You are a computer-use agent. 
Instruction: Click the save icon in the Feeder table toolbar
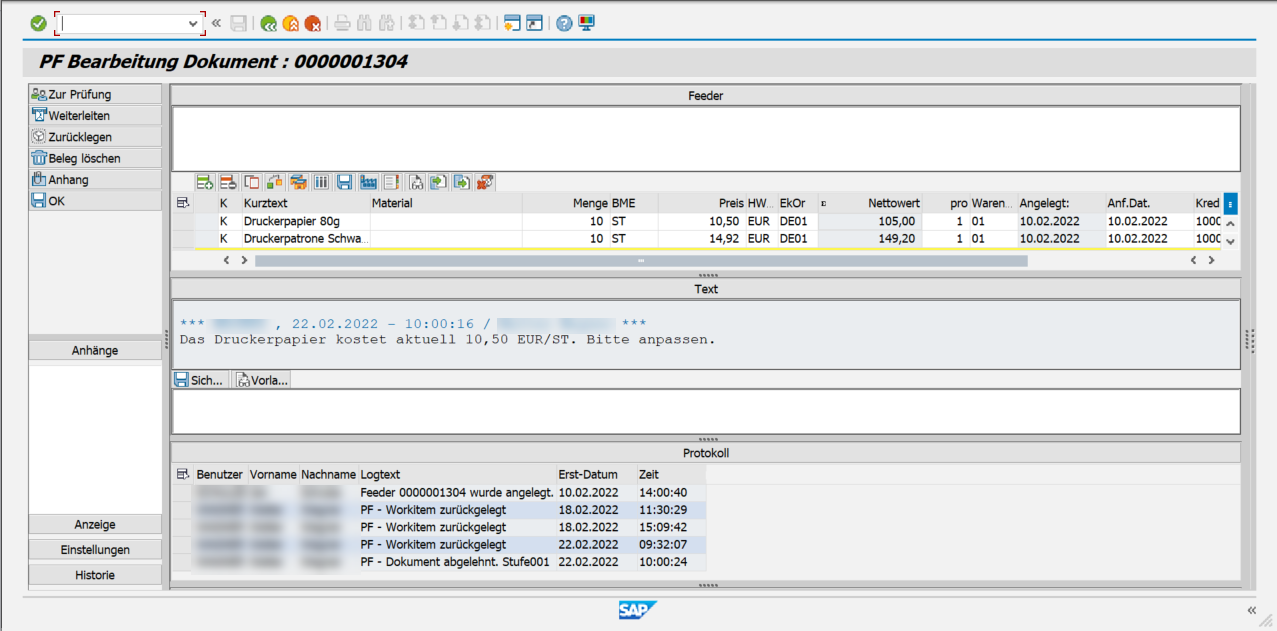[344, 181]
